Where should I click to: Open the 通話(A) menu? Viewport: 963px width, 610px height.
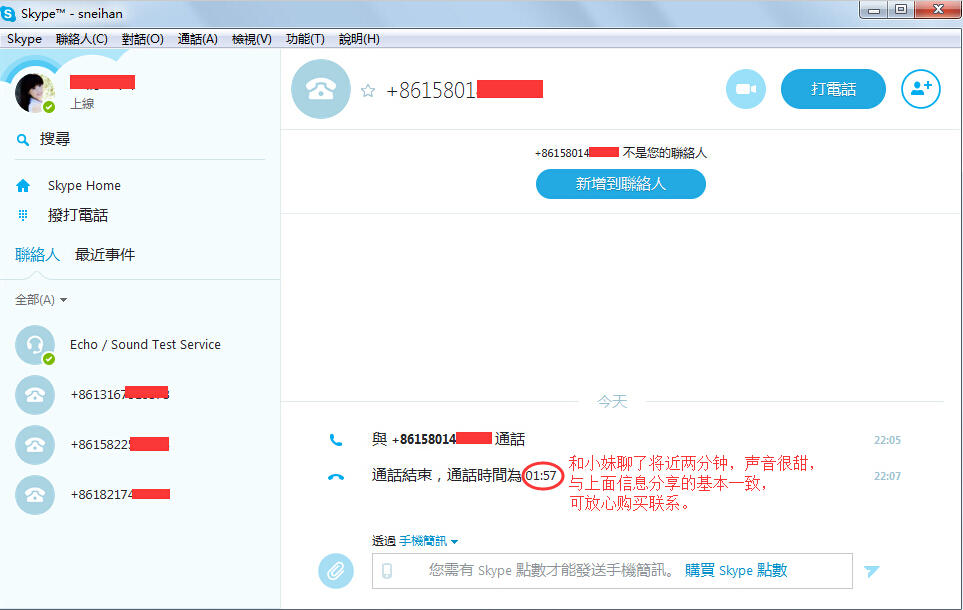click(198, 39)
